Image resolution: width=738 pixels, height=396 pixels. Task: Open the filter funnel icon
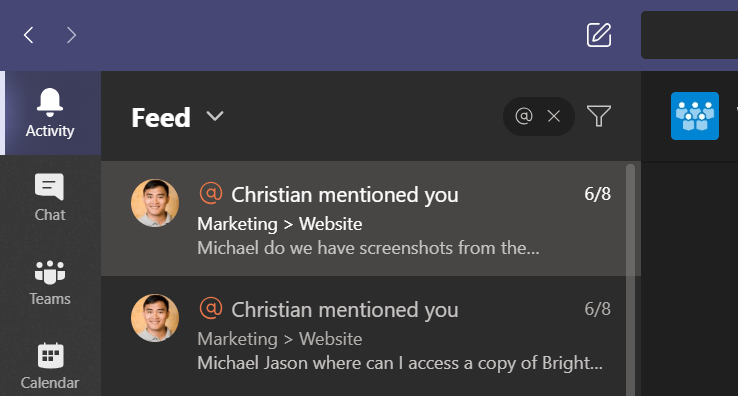(599, 116)
